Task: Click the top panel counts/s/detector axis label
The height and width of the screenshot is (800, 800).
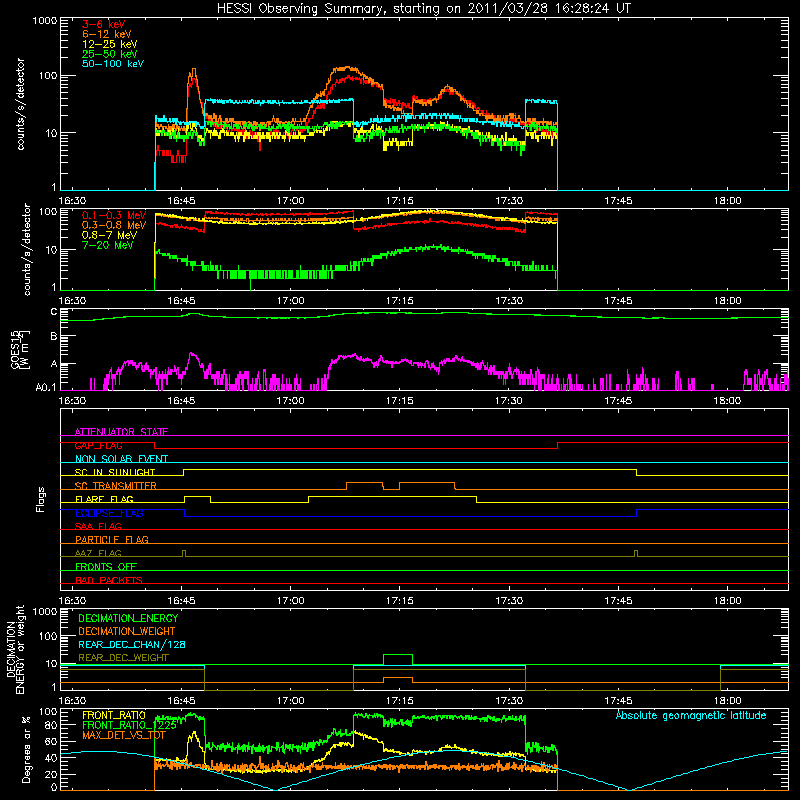Action: coord(20,104)
